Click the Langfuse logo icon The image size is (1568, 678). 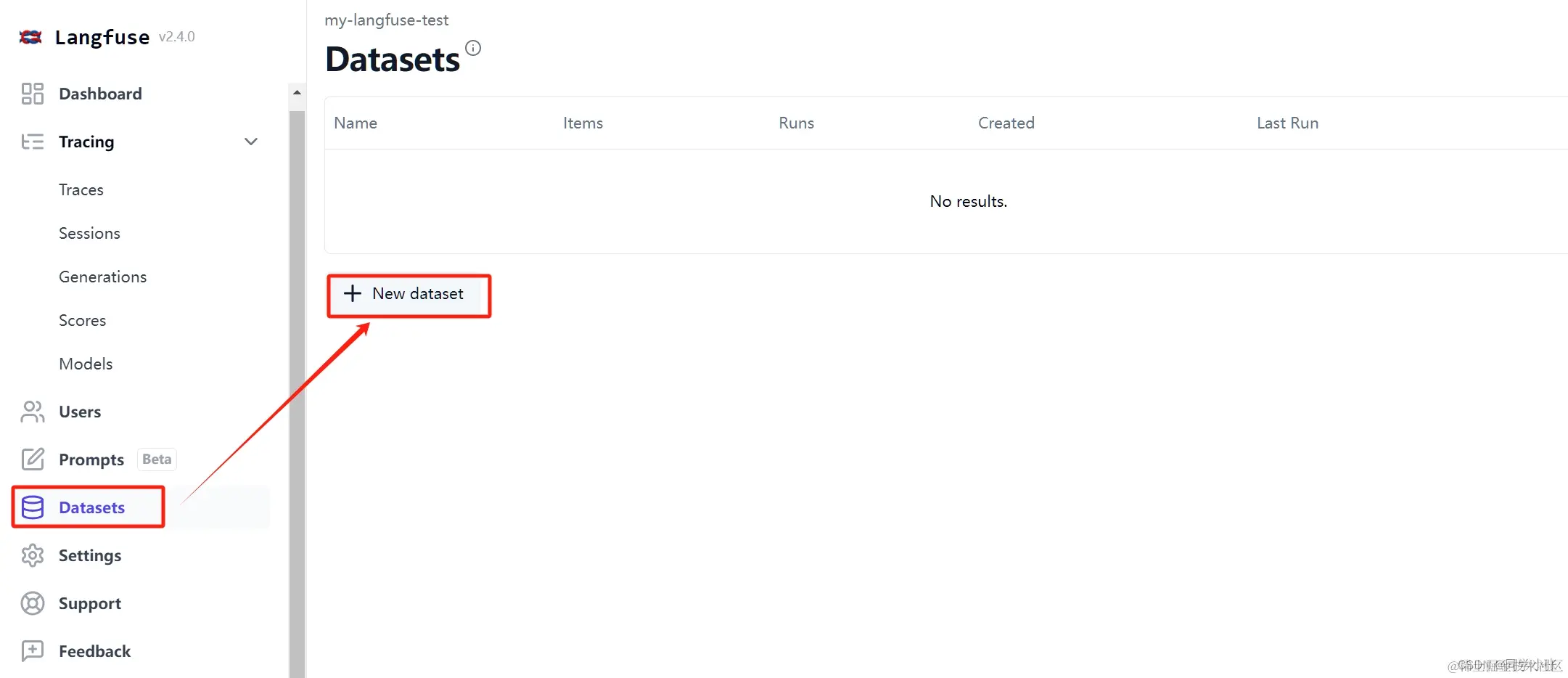tap(30, 36)
